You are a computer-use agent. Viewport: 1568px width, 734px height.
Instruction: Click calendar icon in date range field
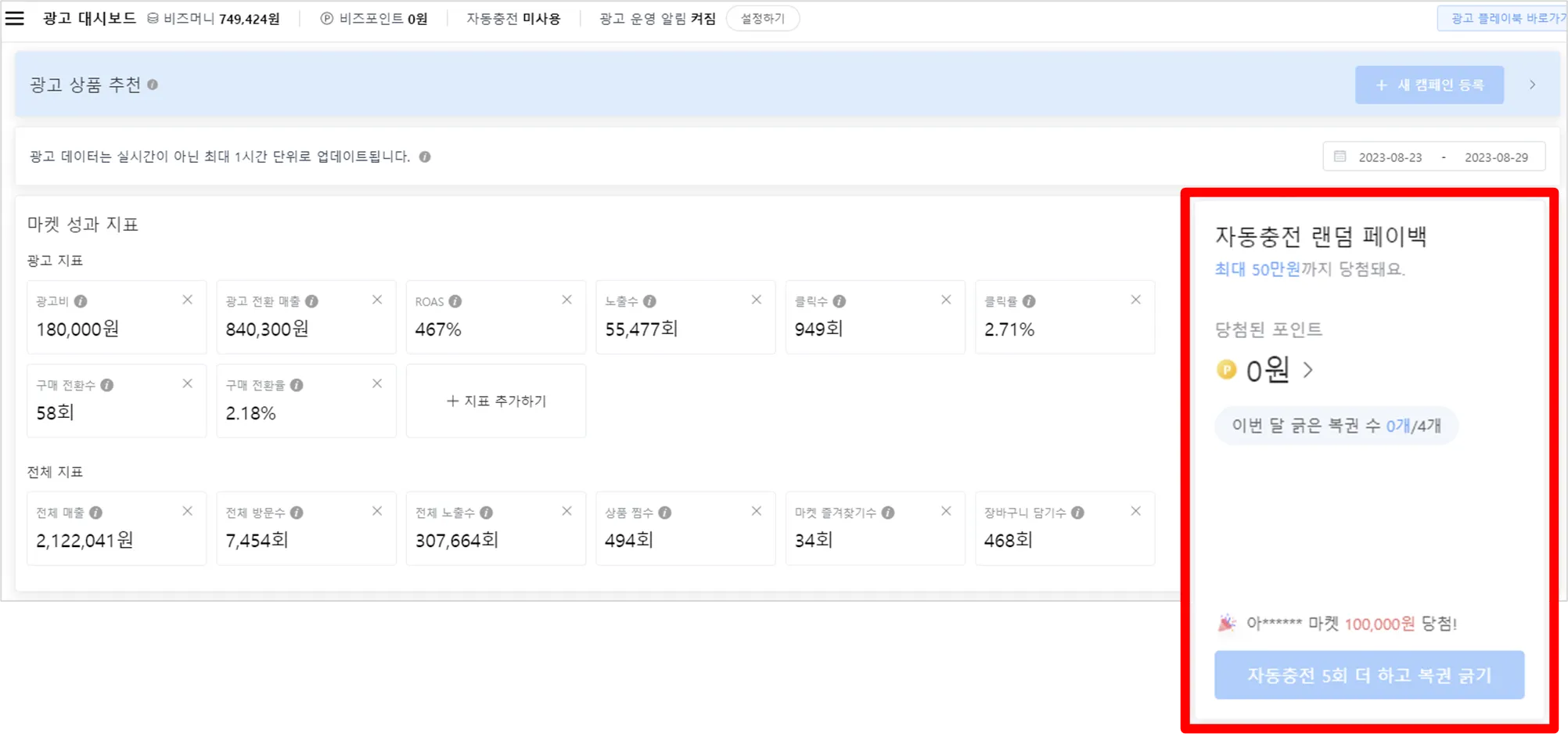pos(1340,157)
